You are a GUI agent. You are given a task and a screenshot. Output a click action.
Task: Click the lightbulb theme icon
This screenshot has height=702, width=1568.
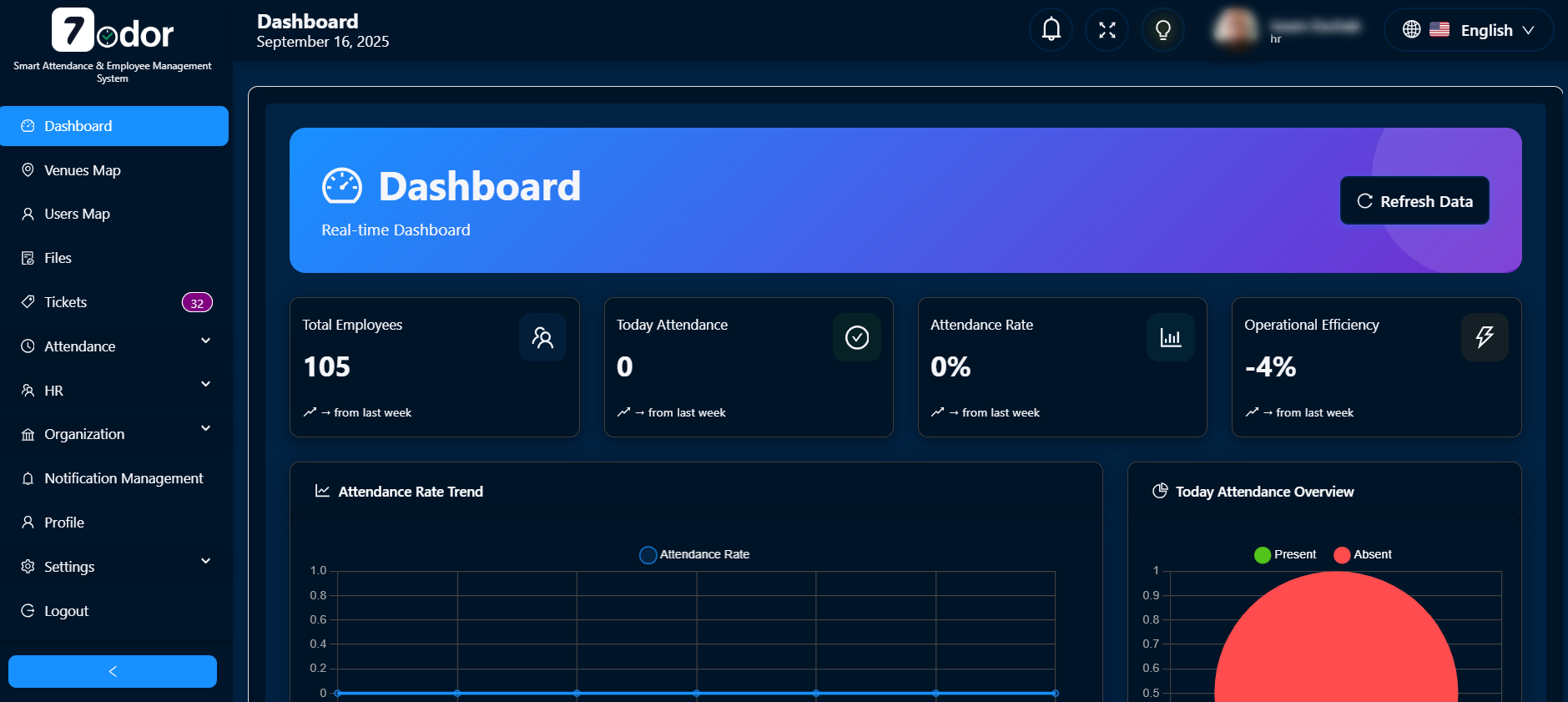coord(1162,30)
